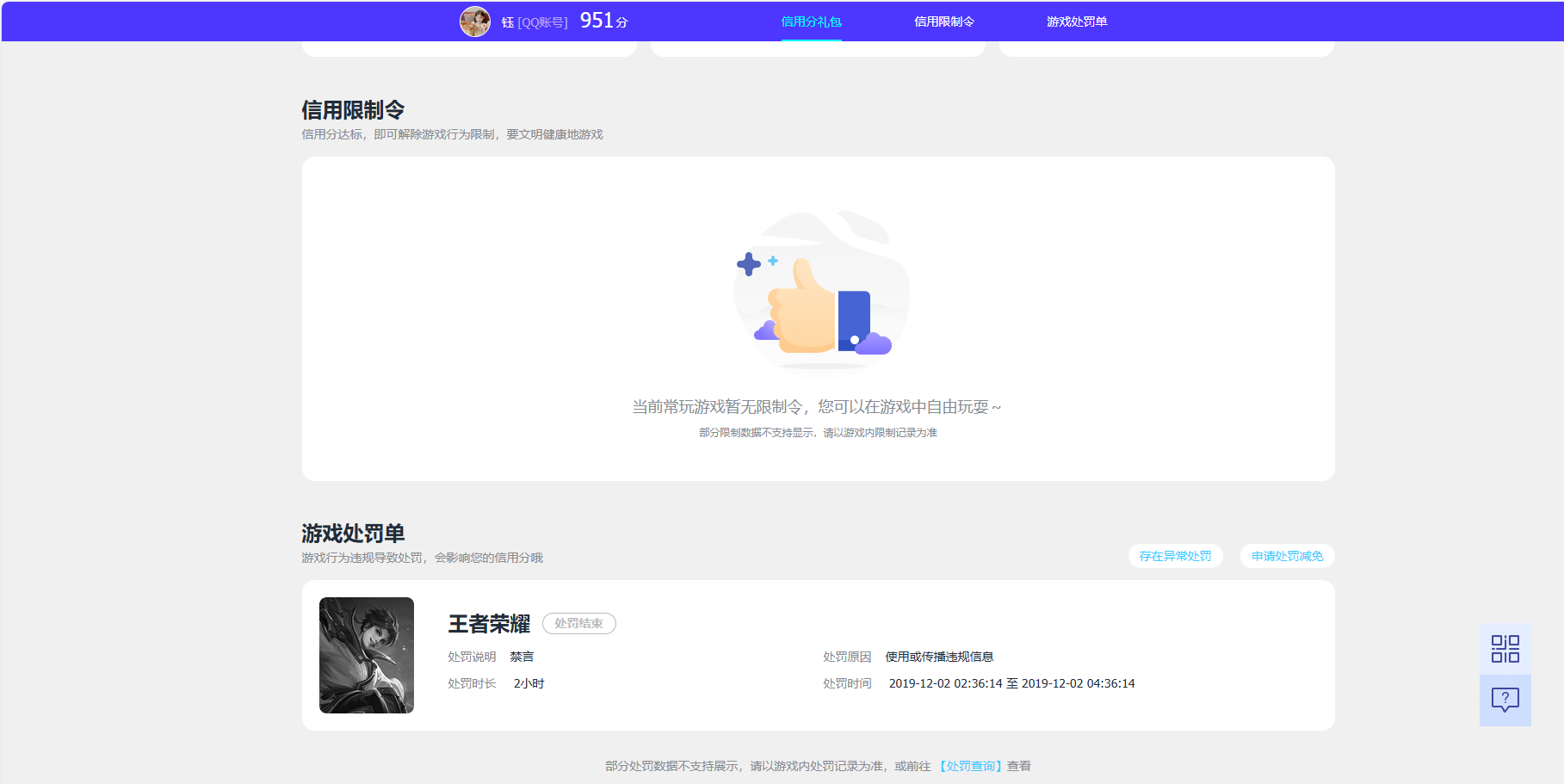The image size is (1564, 784).
Task: Click the 信用限制令 section heading
Action: [353, 110]
